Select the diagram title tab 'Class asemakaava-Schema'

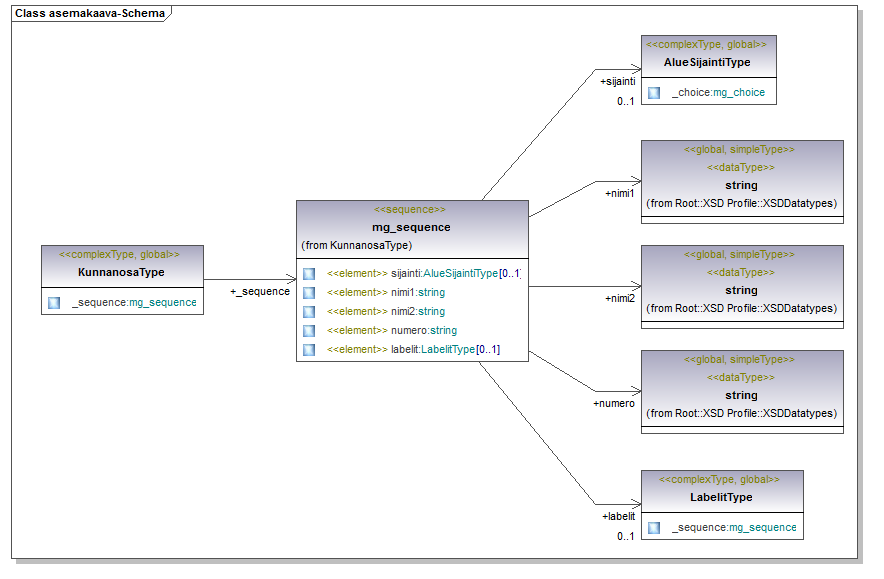89,14
